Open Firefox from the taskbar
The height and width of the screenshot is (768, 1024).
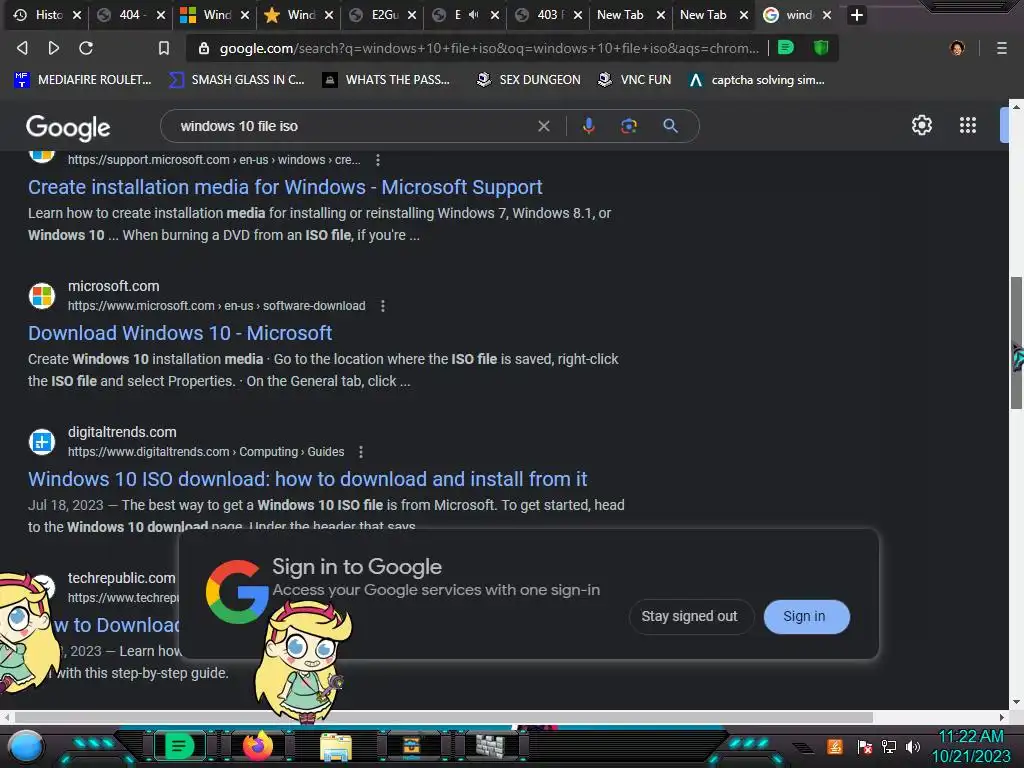tap(257, 745)
